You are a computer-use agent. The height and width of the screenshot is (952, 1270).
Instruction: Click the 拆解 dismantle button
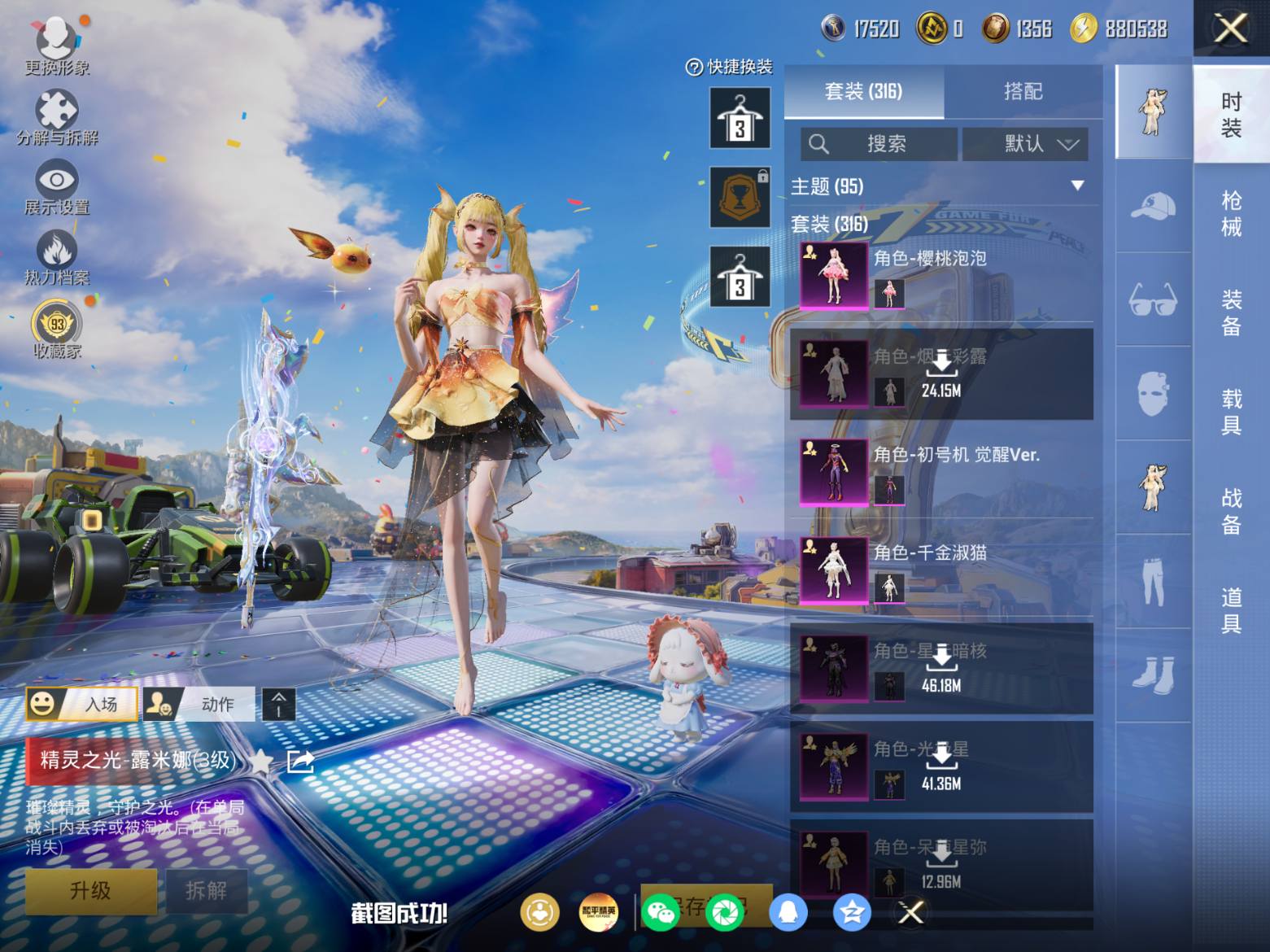click(x=205, y=891)
